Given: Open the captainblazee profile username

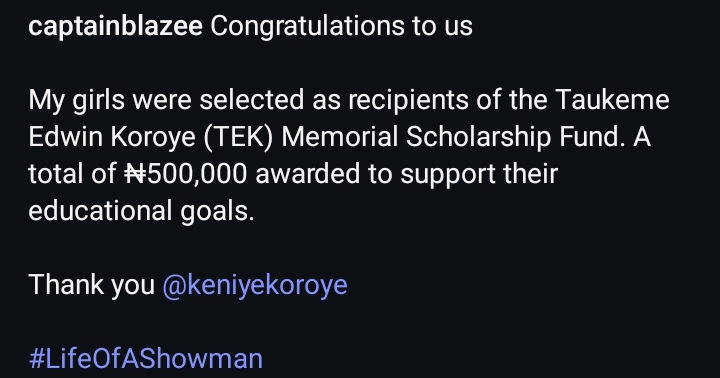Looking at the screenshot, I should tap(115, 26).
